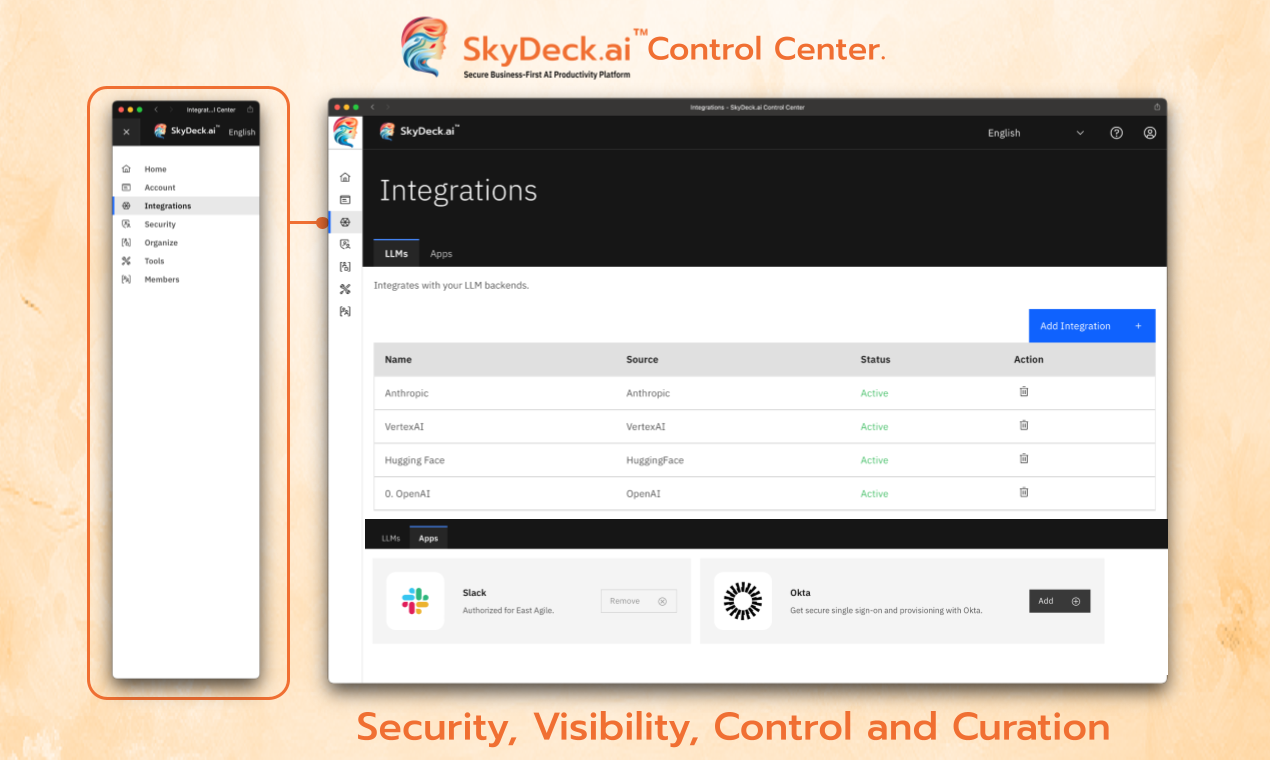Click the Slack logo on the Slack card
The height and width of the screenshot is (760, 1270).
click(415, 601)
